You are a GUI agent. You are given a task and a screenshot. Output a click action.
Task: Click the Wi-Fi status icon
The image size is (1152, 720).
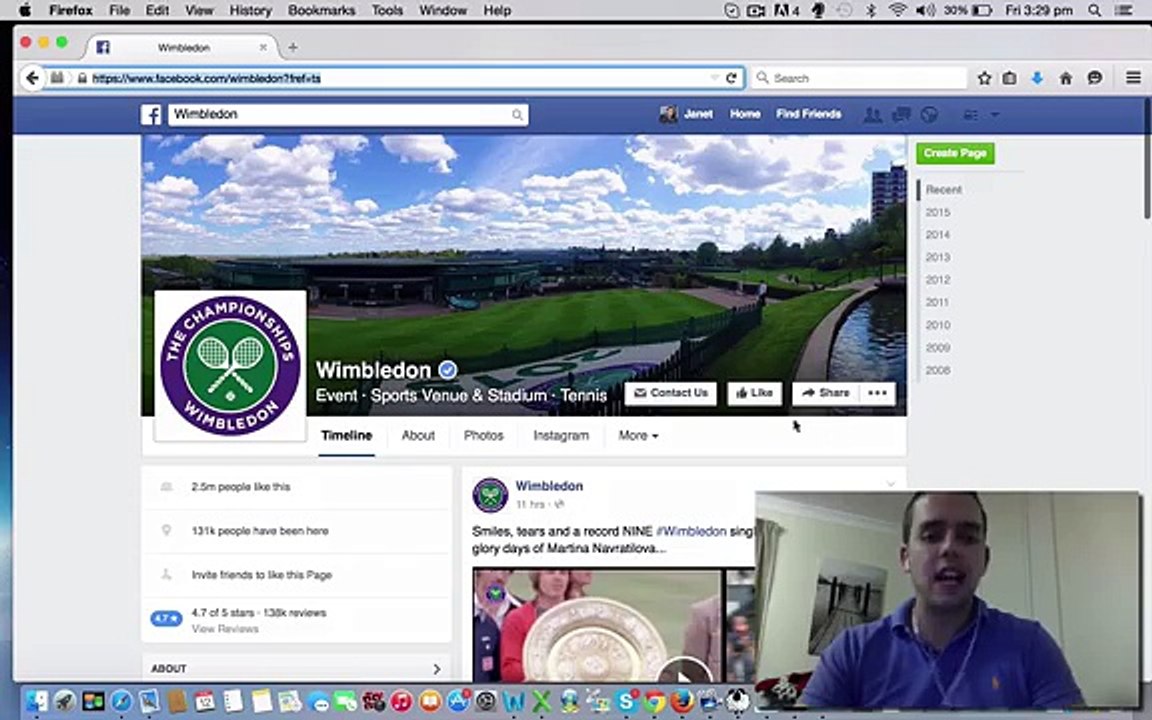point(897,10)
